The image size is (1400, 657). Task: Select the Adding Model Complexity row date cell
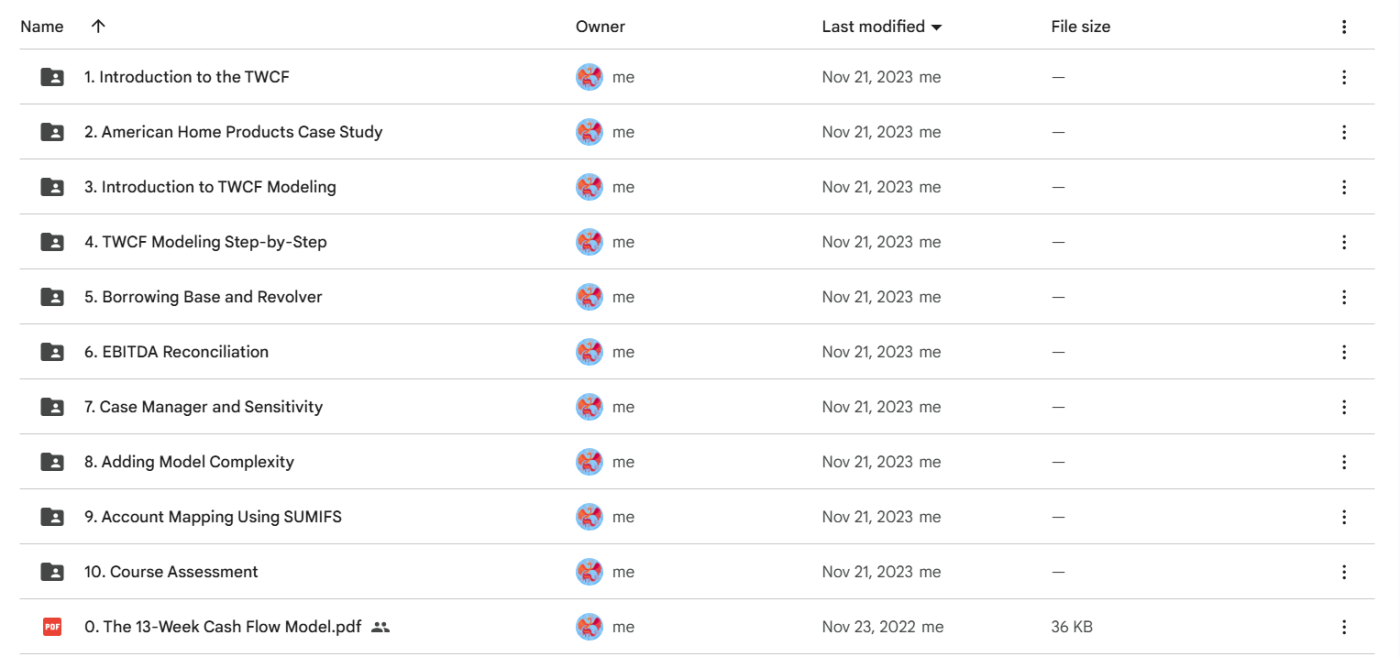(867, 462)
